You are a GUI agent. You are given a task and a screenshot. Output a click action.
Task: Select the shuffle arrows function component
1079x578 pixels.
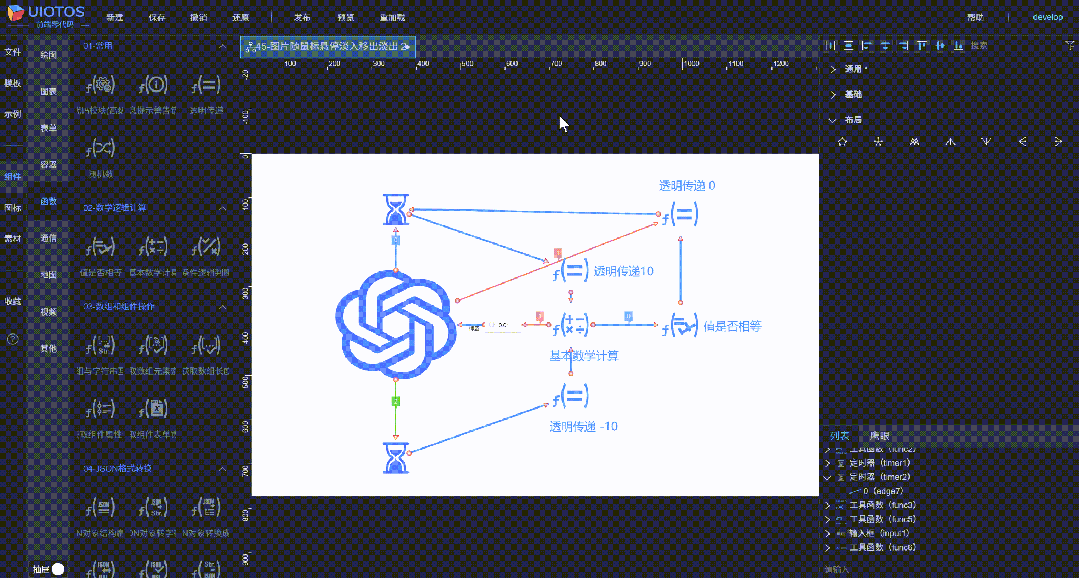pyautogui.click(x=100, y=148)
